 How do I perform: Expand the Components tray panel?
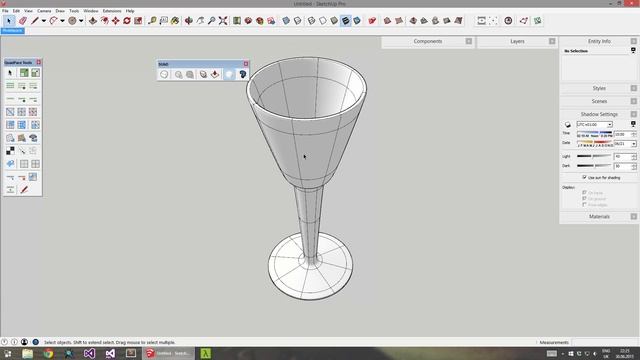[469, 41]
